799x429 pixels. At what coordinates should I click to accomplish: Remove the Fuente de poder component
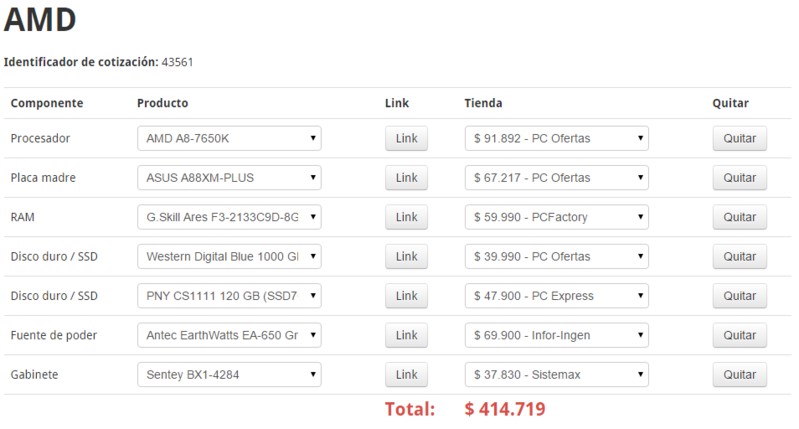click(x=739, y=336)
